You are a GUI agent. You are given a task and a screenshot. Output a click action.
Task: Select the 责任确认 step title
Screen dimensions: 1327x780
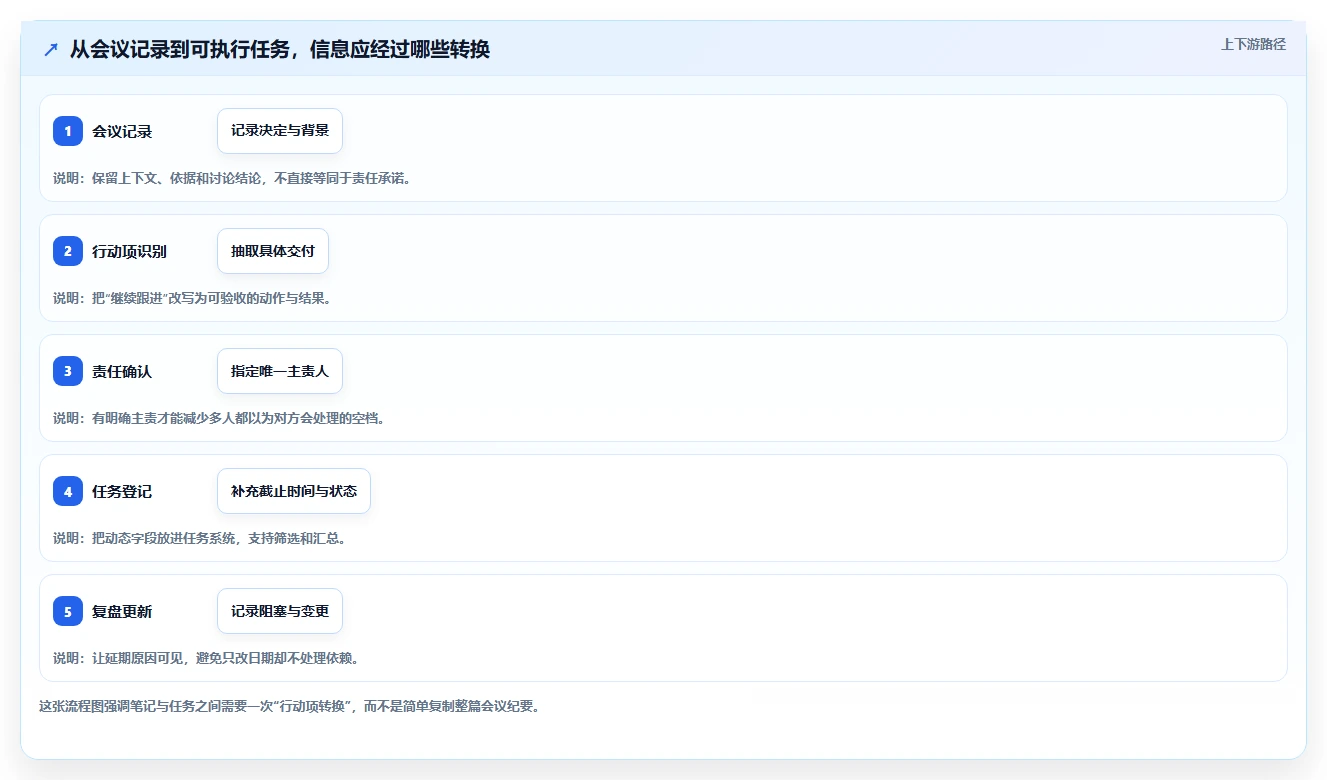pyautogui.click(x=122, y=372)
